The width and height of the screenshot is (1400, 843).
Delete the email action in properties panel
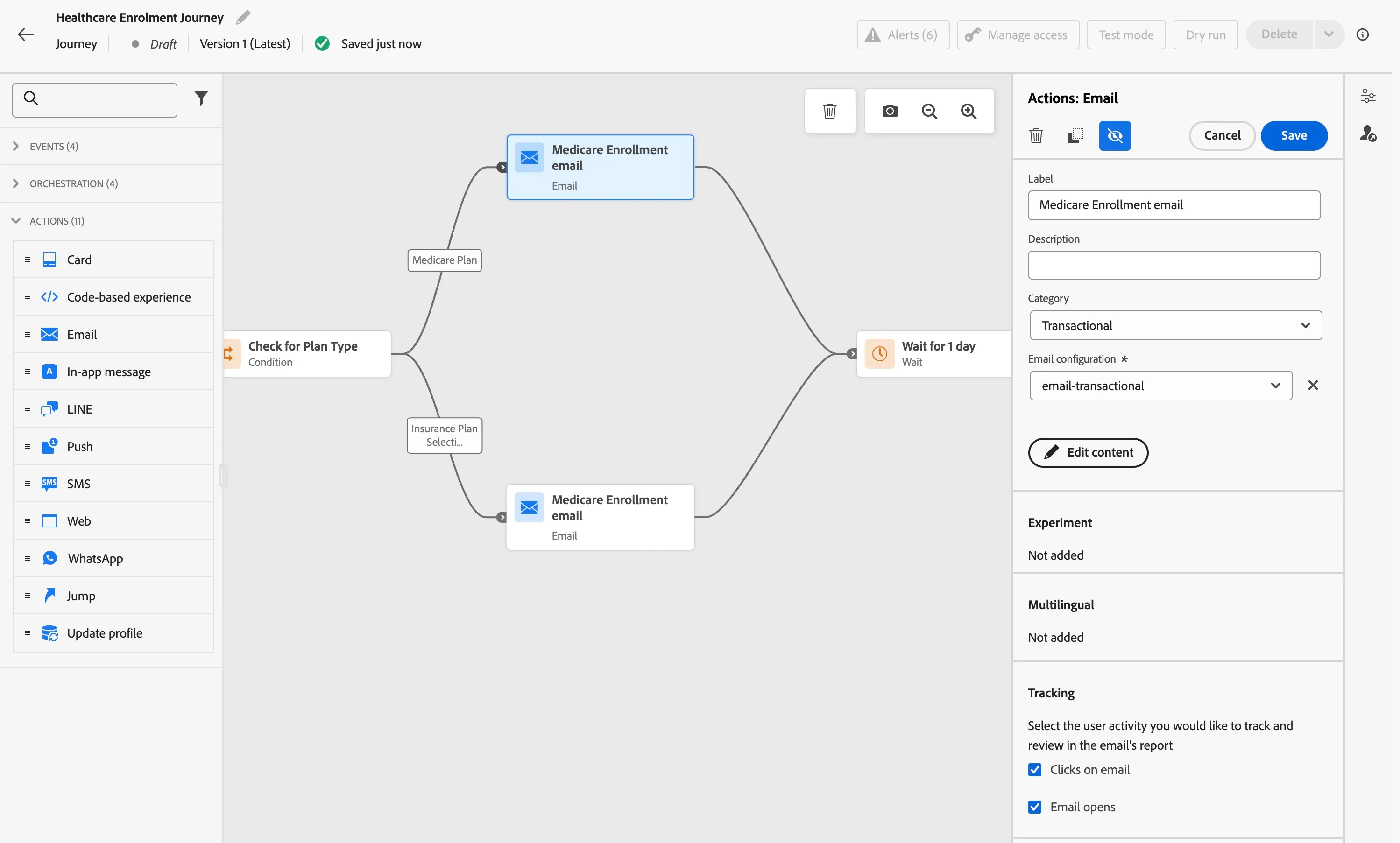tap(1036, 136)
